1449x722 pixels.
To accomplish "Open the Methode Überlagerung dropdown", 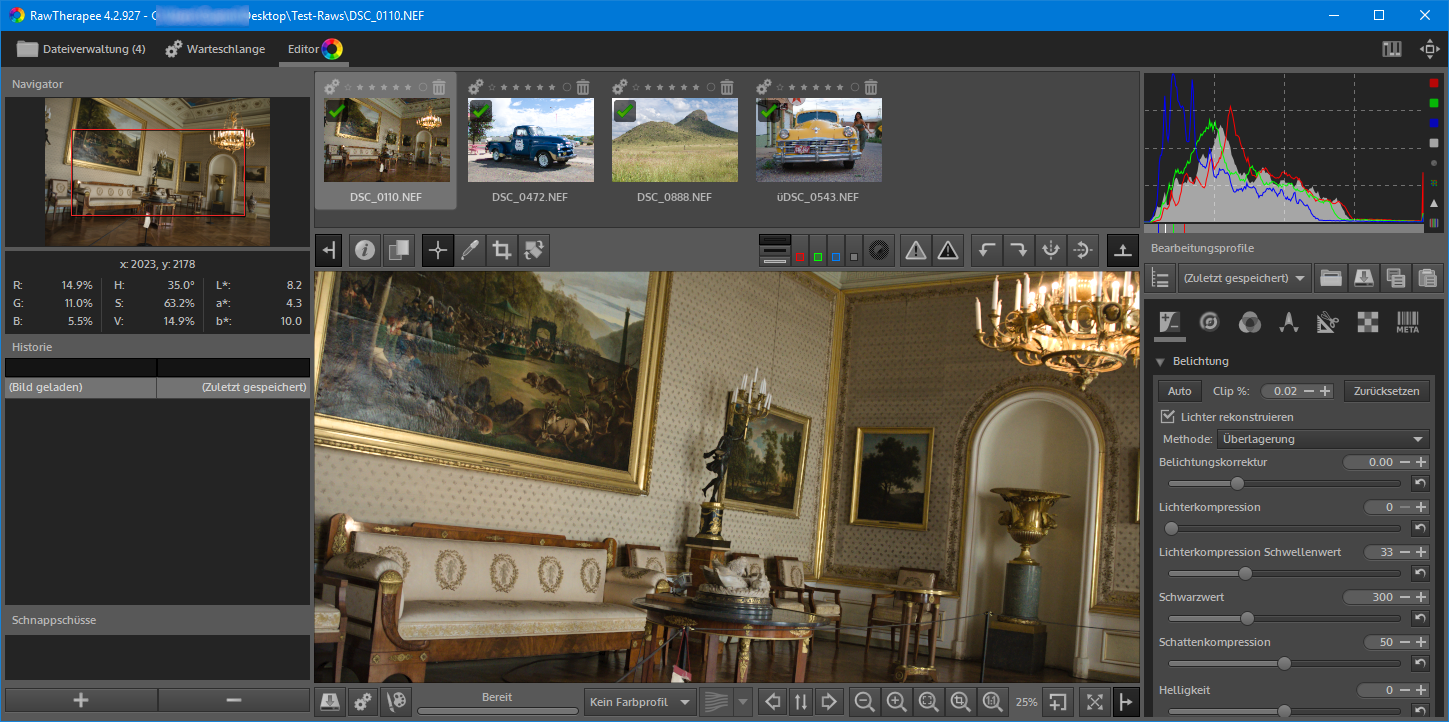I will pos(1322,439).
